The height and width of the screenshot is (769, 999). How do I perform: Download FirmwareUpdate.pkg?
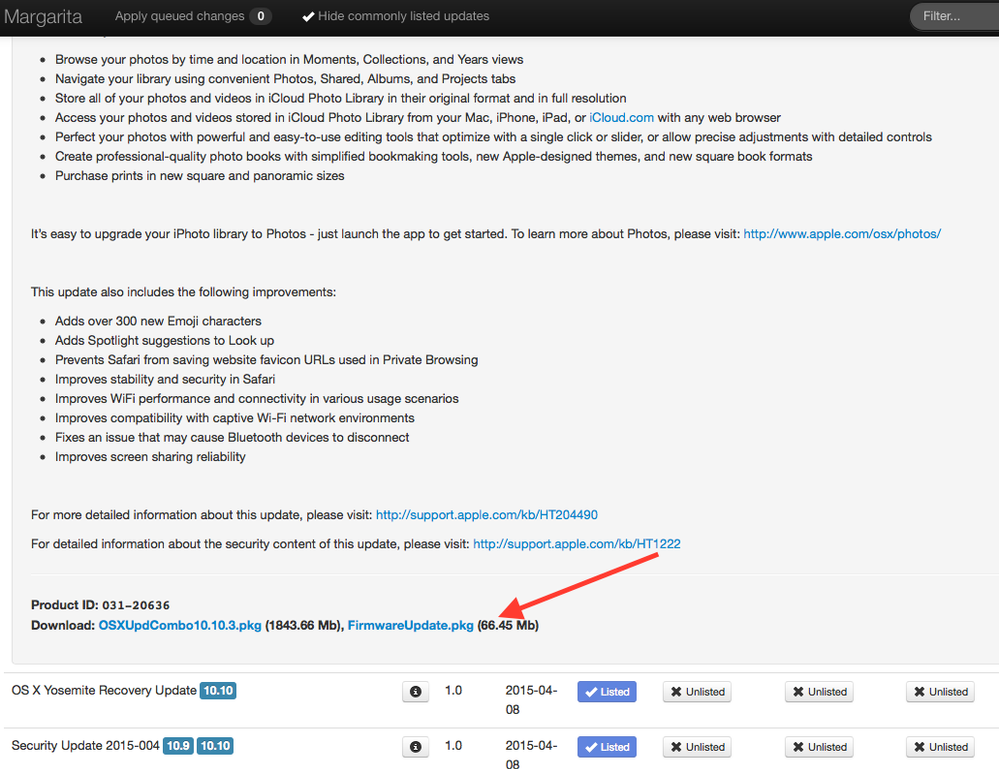410,626
